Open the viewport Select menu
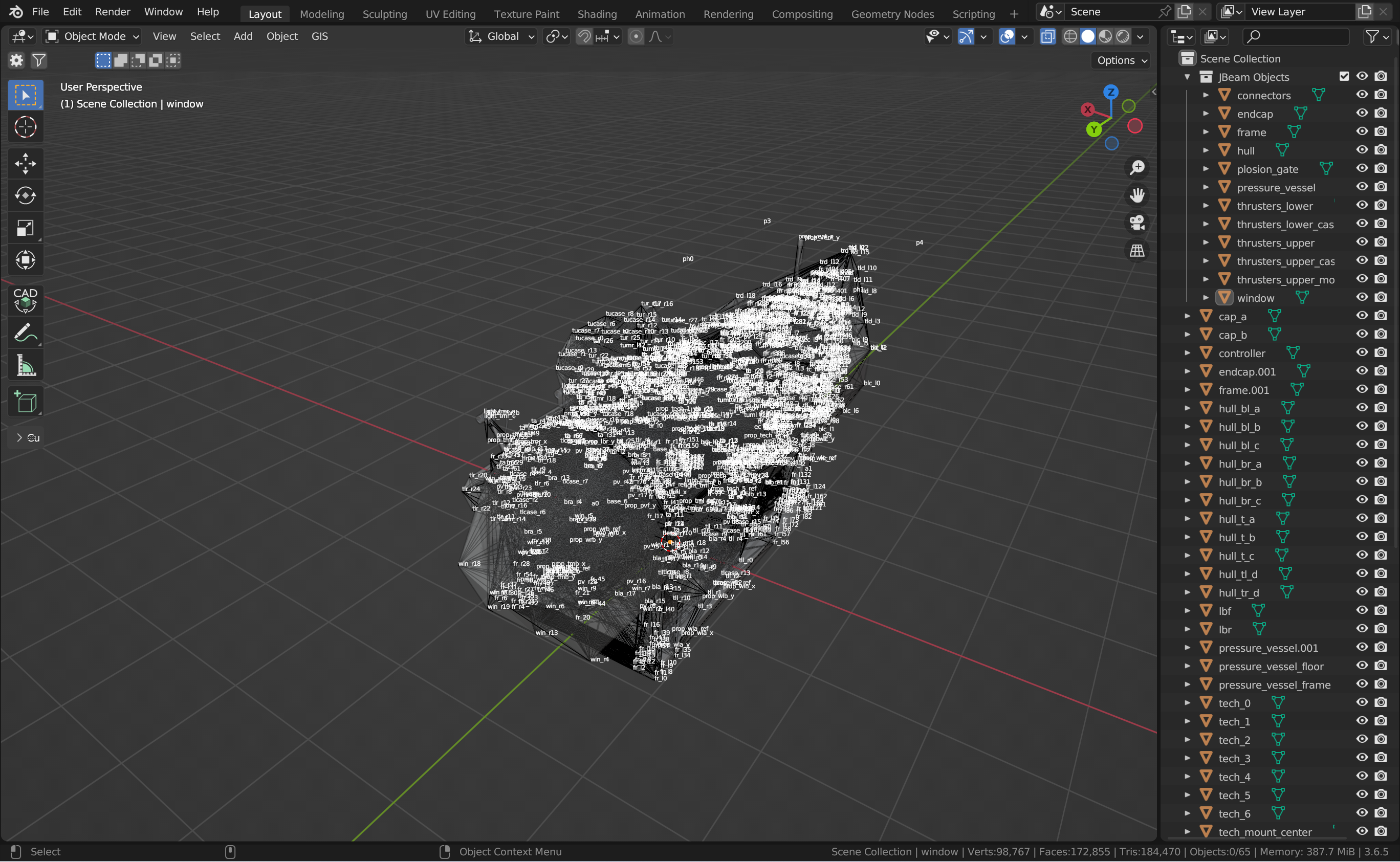1400x862 pixels. pyautogui.click(x=205, y=36)
